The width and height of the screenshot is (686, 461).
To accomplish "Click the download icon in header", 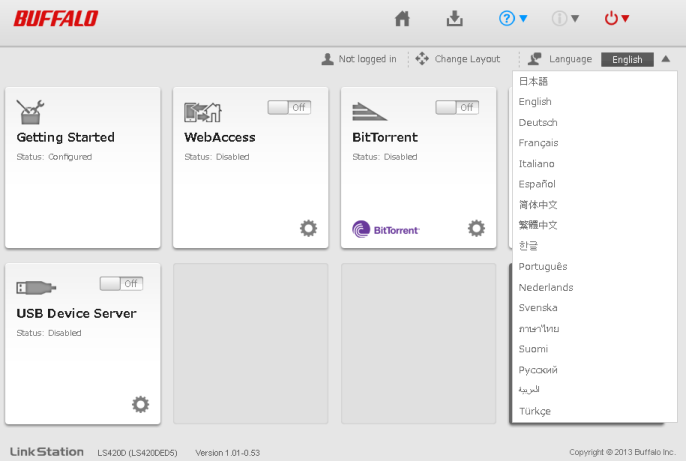I will tap(455, 18).
